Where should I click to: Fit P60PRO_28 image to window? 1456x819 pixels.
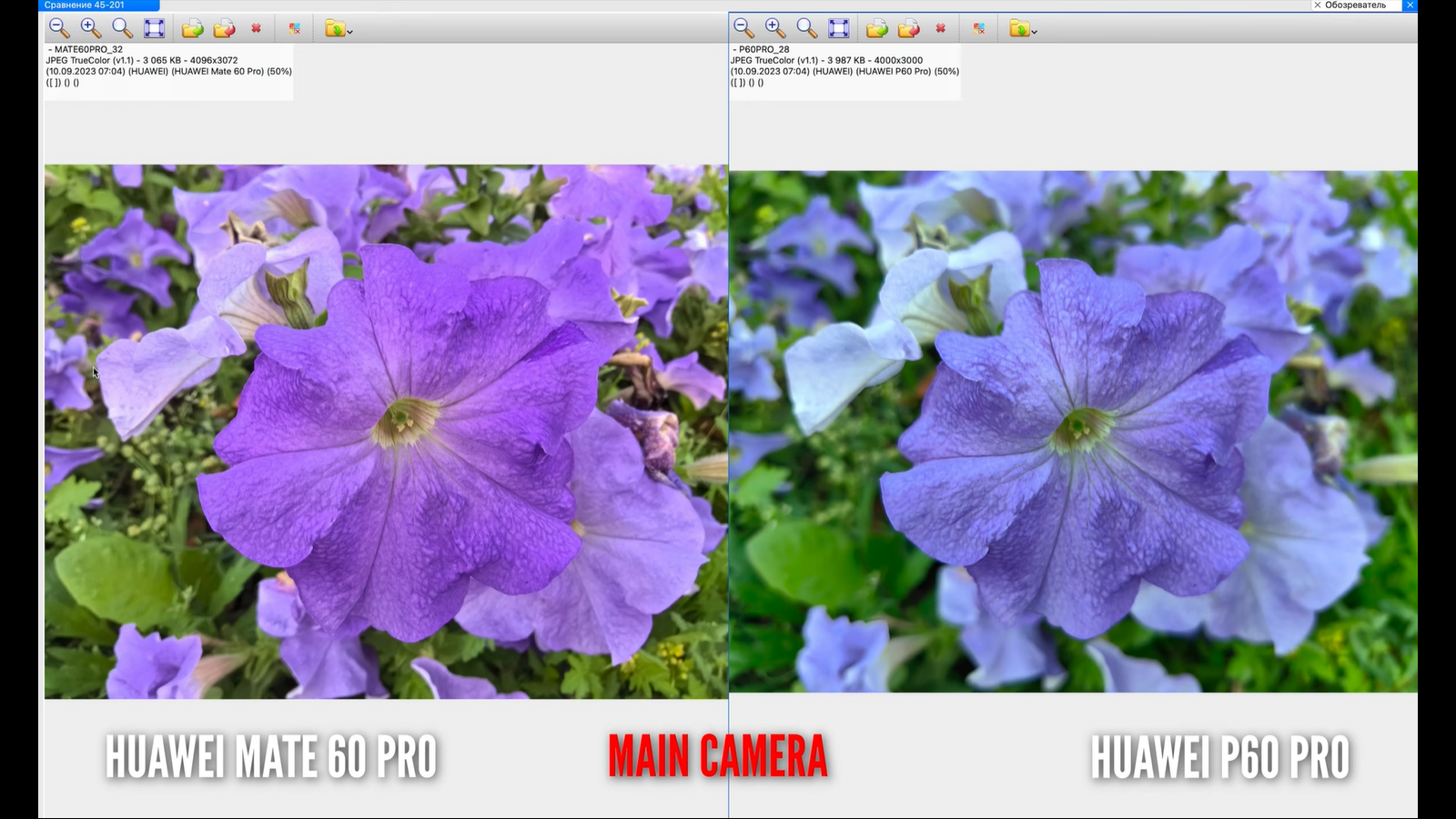tap(839, 28)
